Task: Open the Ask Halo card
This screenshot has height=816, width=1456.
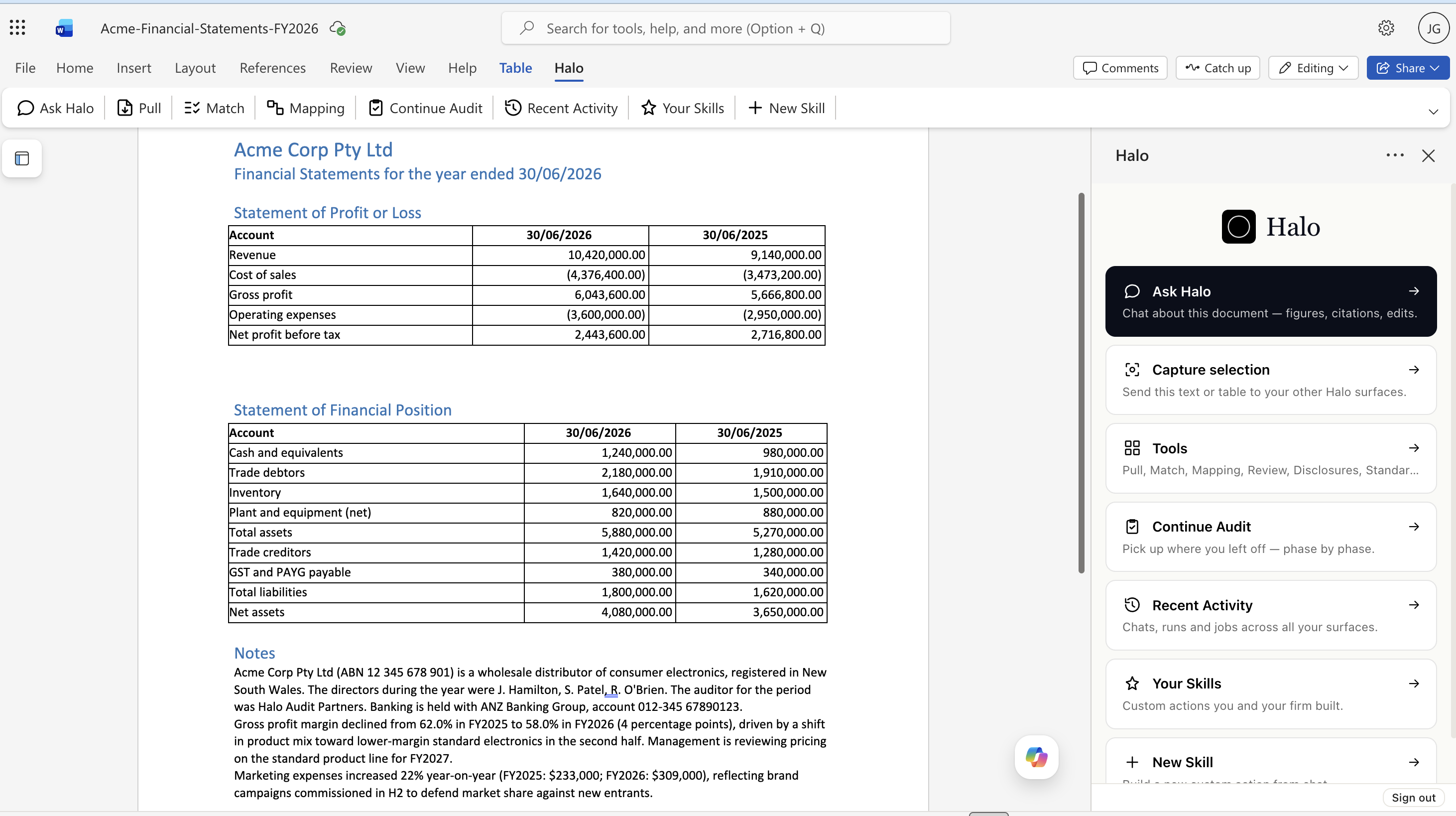Action: pyautogui.click(x=1271, y=301)
